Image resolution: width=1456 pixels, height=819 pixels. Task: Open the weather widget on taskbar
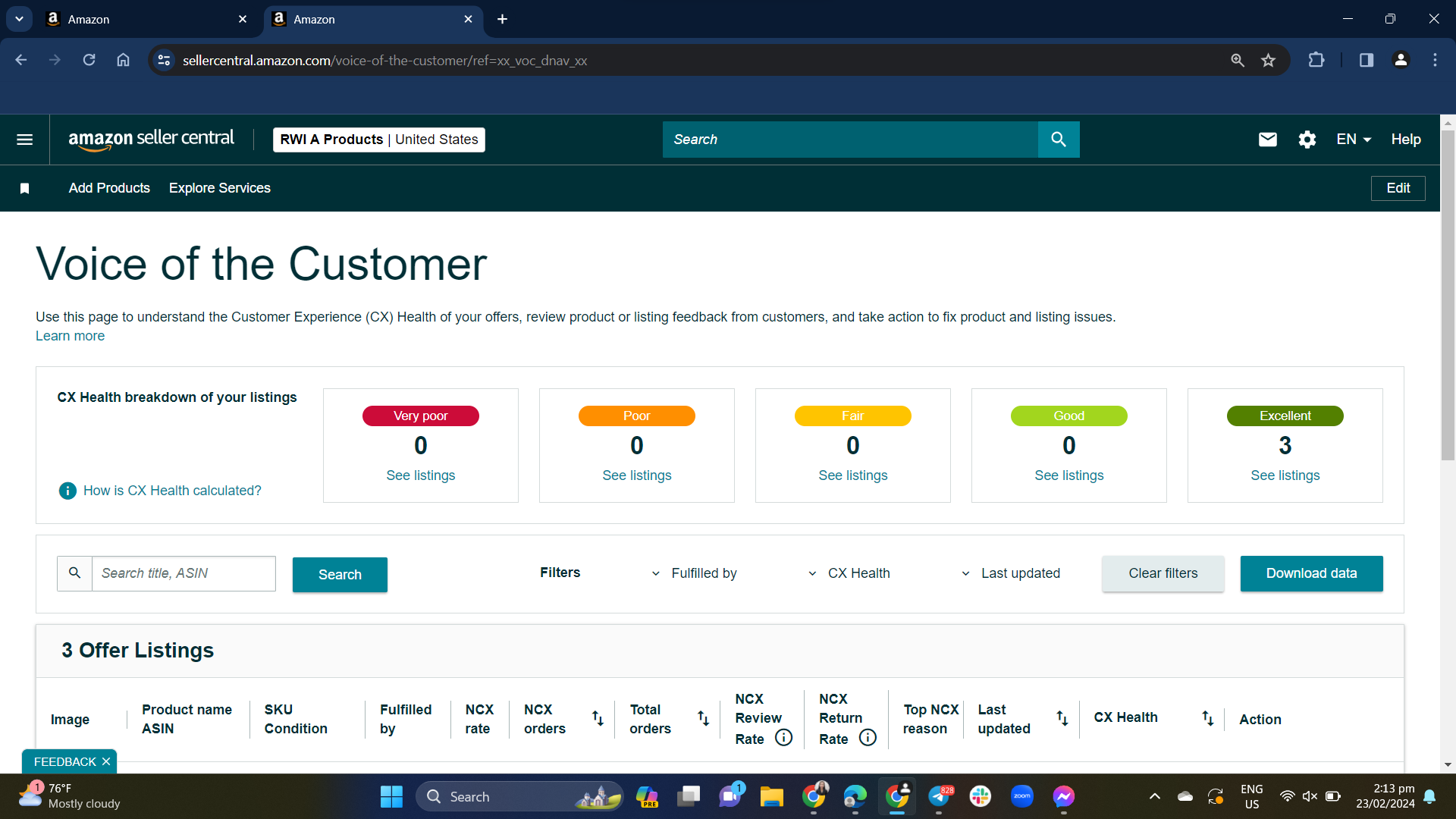(70, 796)
